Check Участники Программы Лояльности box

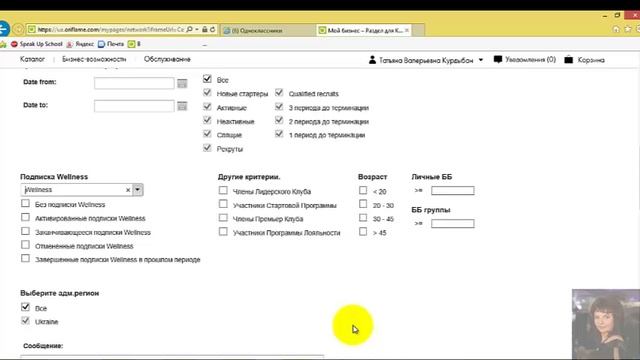(x=223, y=231)
